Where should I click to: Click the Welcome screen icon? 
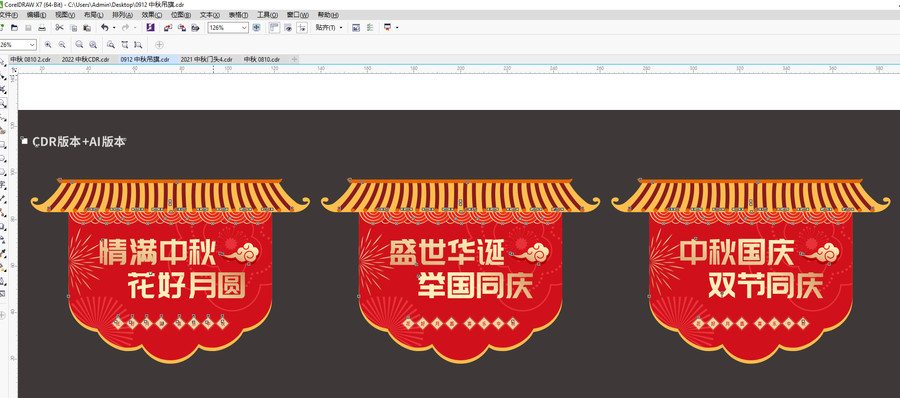[x=356, y=28]
